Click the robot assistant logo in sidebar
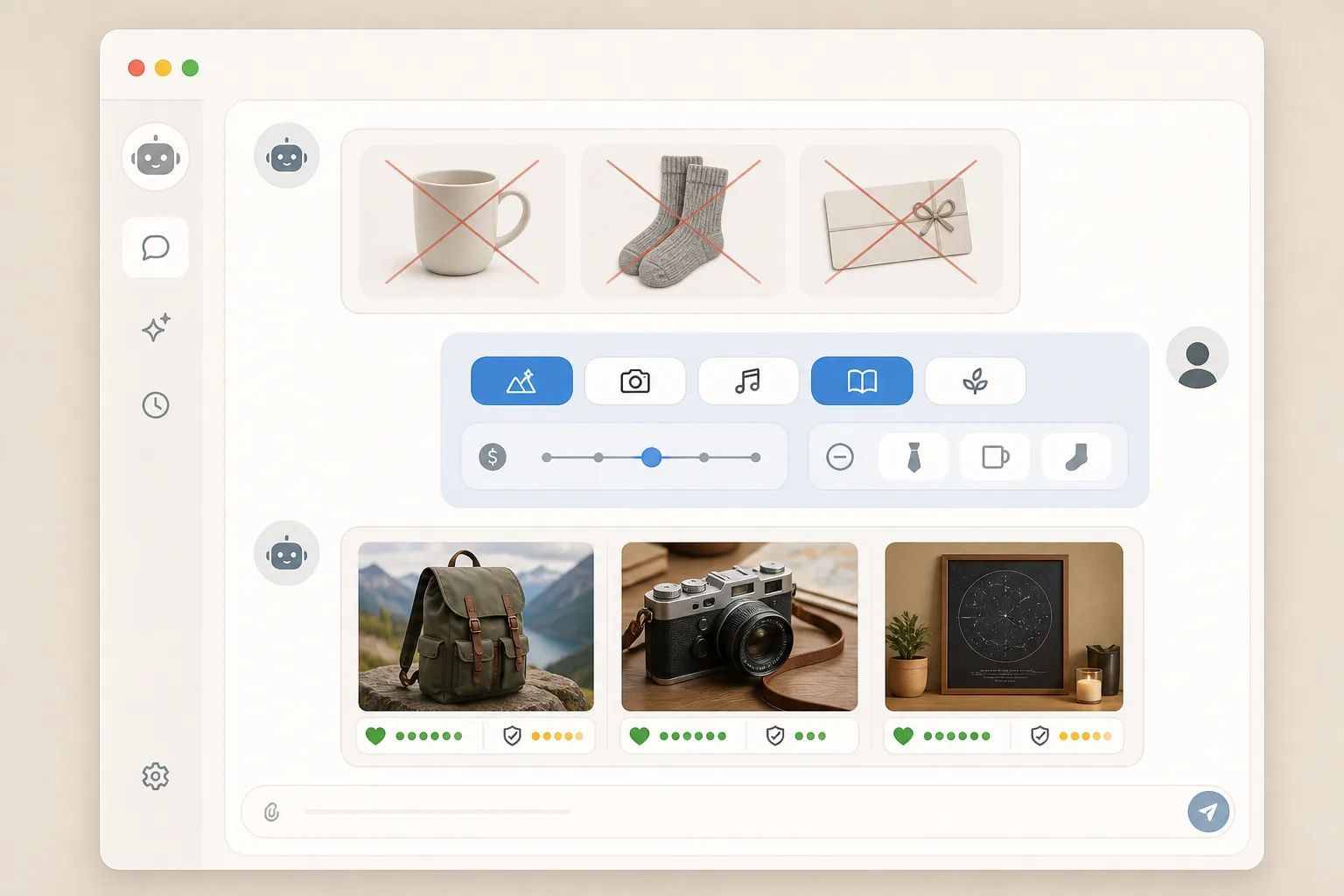 (x=156, y=157)
